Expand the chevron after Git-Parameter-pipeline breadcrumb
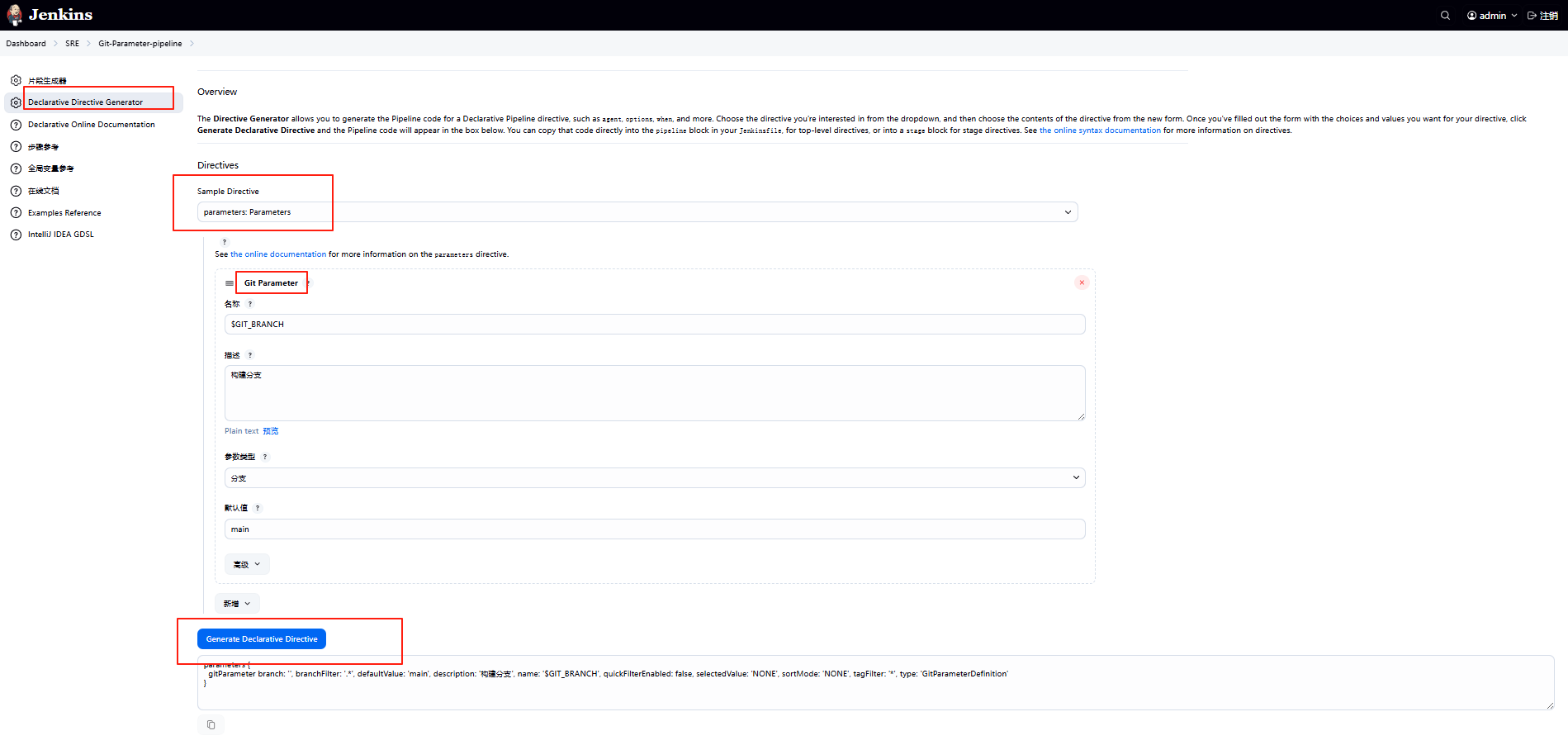 (192, 44)
